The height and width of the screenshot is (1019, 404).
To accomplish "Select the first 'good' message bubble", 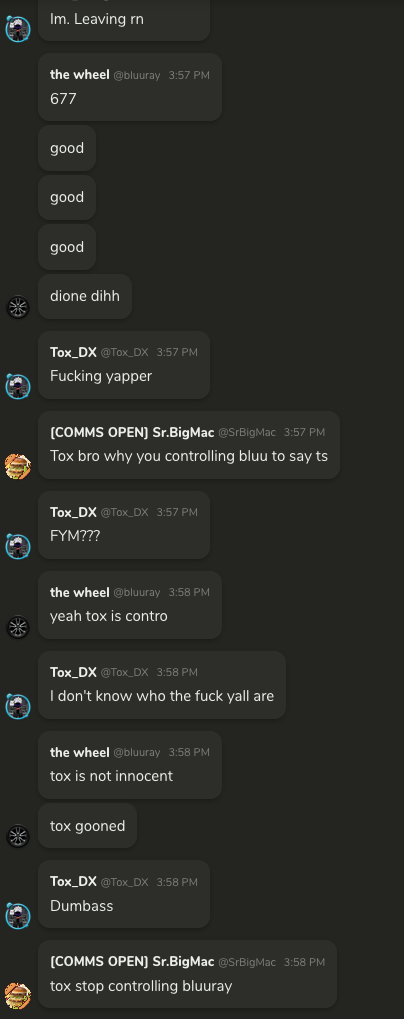I will pos(67,148).
